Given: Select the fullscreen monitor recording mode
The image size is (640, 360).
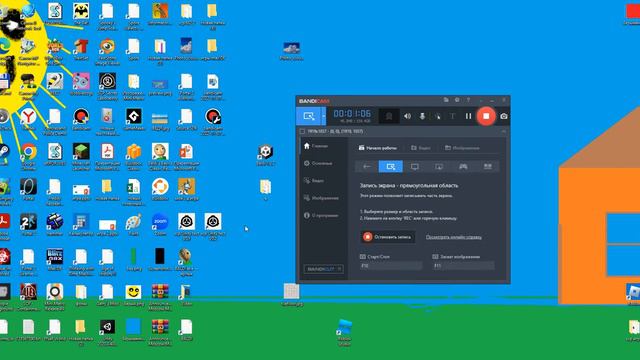Looking at the screenshot, I should tap(415, 167).
